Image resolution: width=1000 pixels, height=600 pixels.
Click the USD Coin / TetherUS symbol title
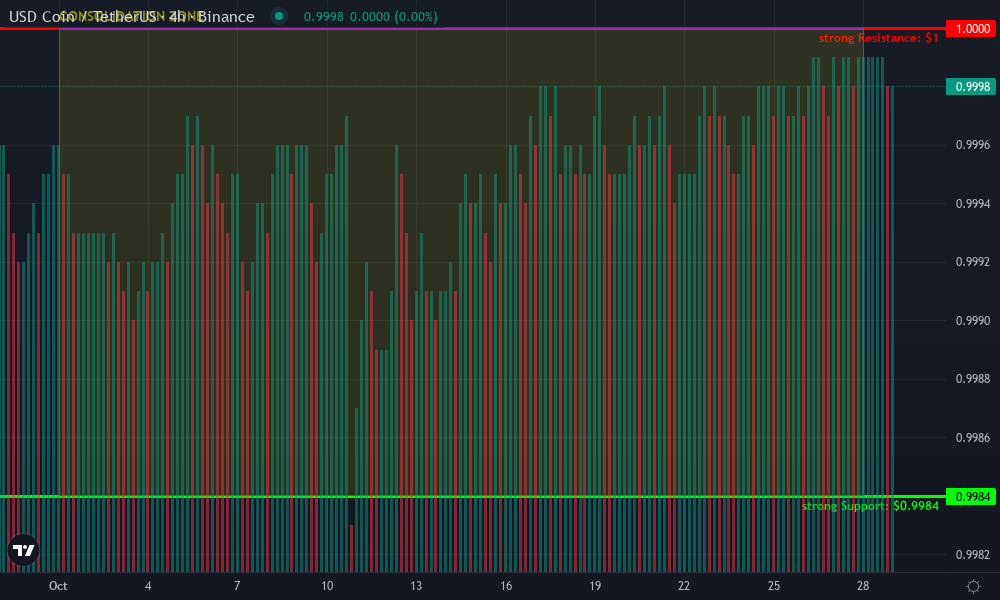coord(132,17)
